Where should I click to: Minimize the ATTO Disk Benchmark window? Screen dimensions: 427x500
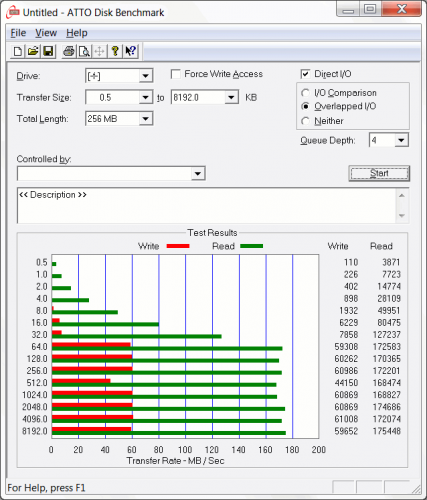(348, 10)
